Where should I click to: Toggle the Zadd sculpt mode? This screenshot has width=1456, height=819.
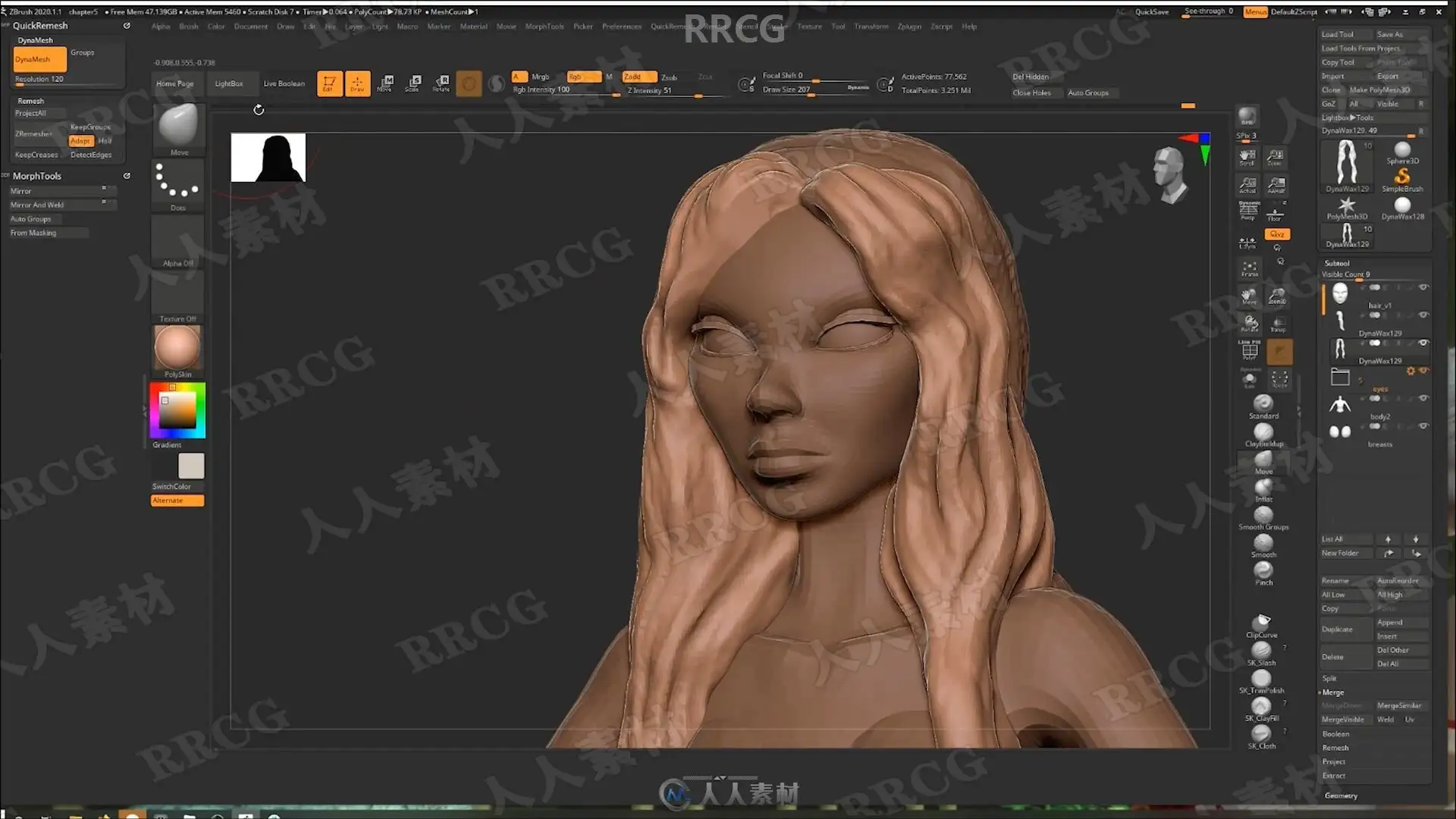pyautogui.click(x=639, y=77)
